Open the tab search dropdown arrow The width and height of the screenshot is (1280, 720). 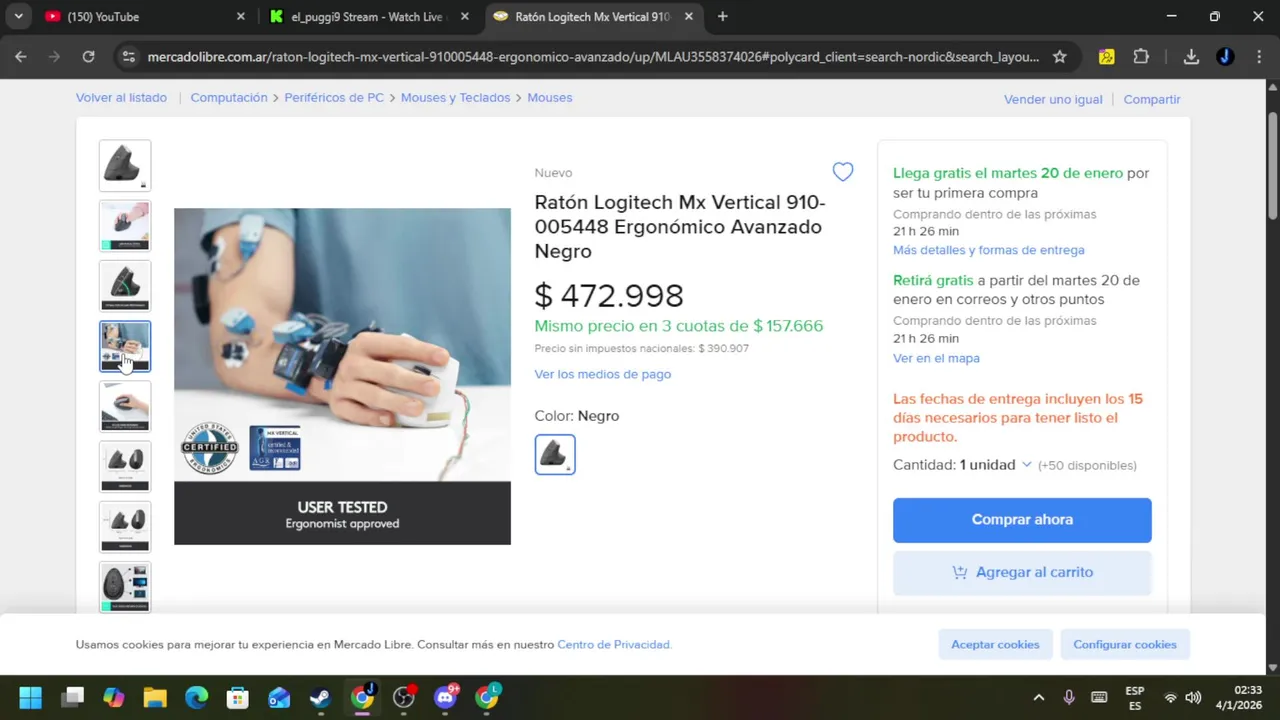18,17
